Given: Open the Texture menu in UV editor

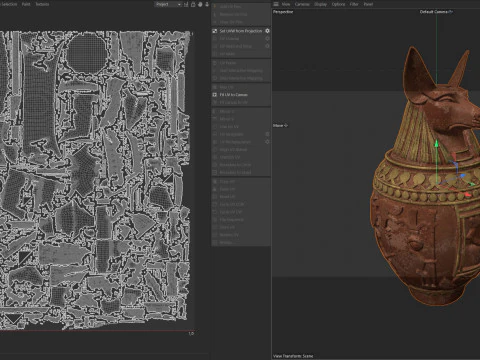Looking at the screenshot, I should pos(42,4).
